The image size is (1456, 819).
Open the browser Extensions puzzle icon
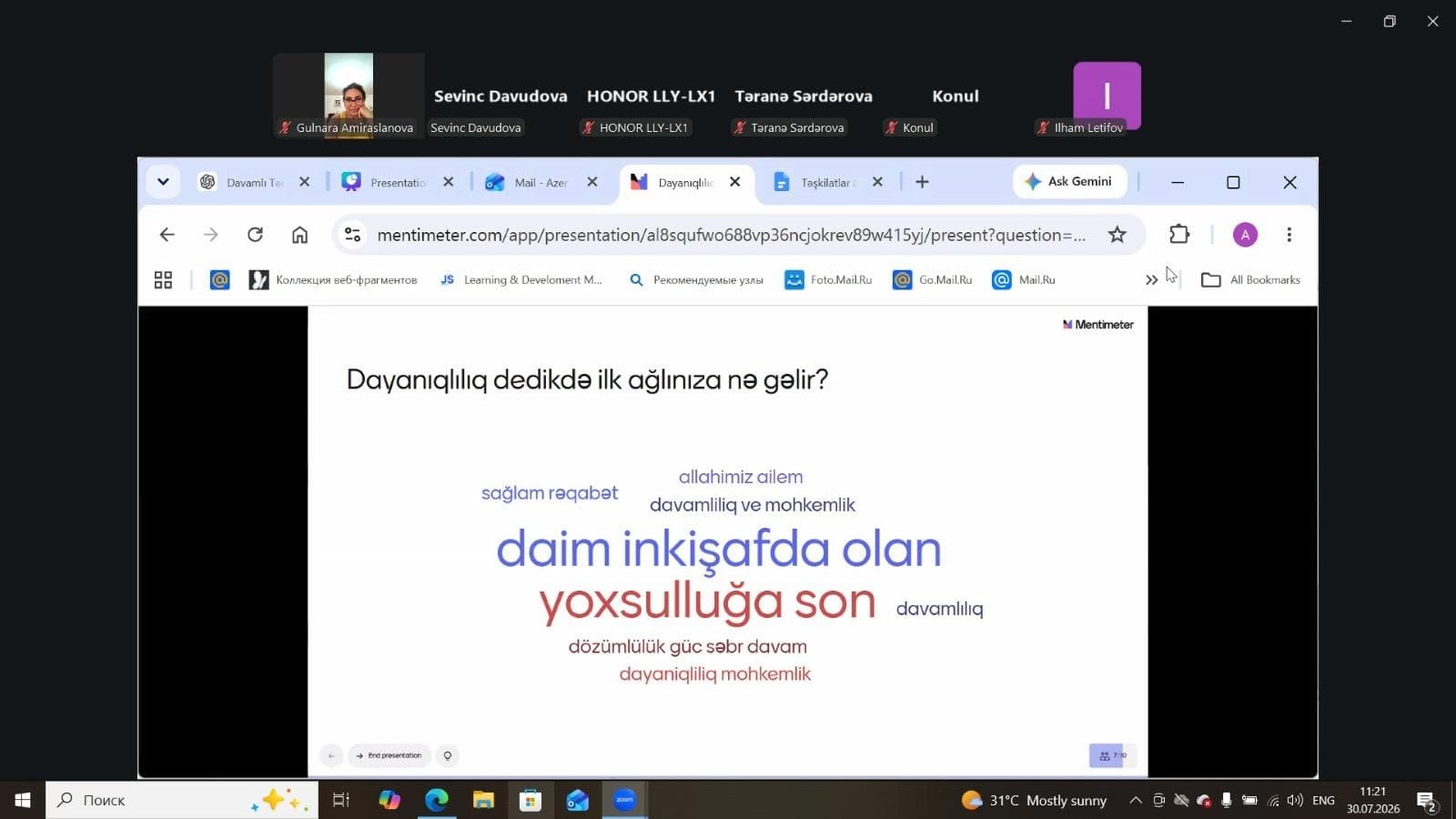pyautogui.click(x=1179, y=235)
